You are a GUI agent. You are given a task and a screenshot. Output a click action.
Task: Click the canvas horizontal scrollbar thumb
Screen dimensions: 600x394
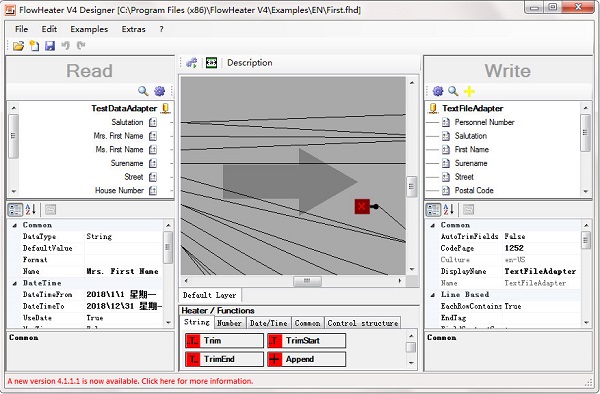click(307, 281)
